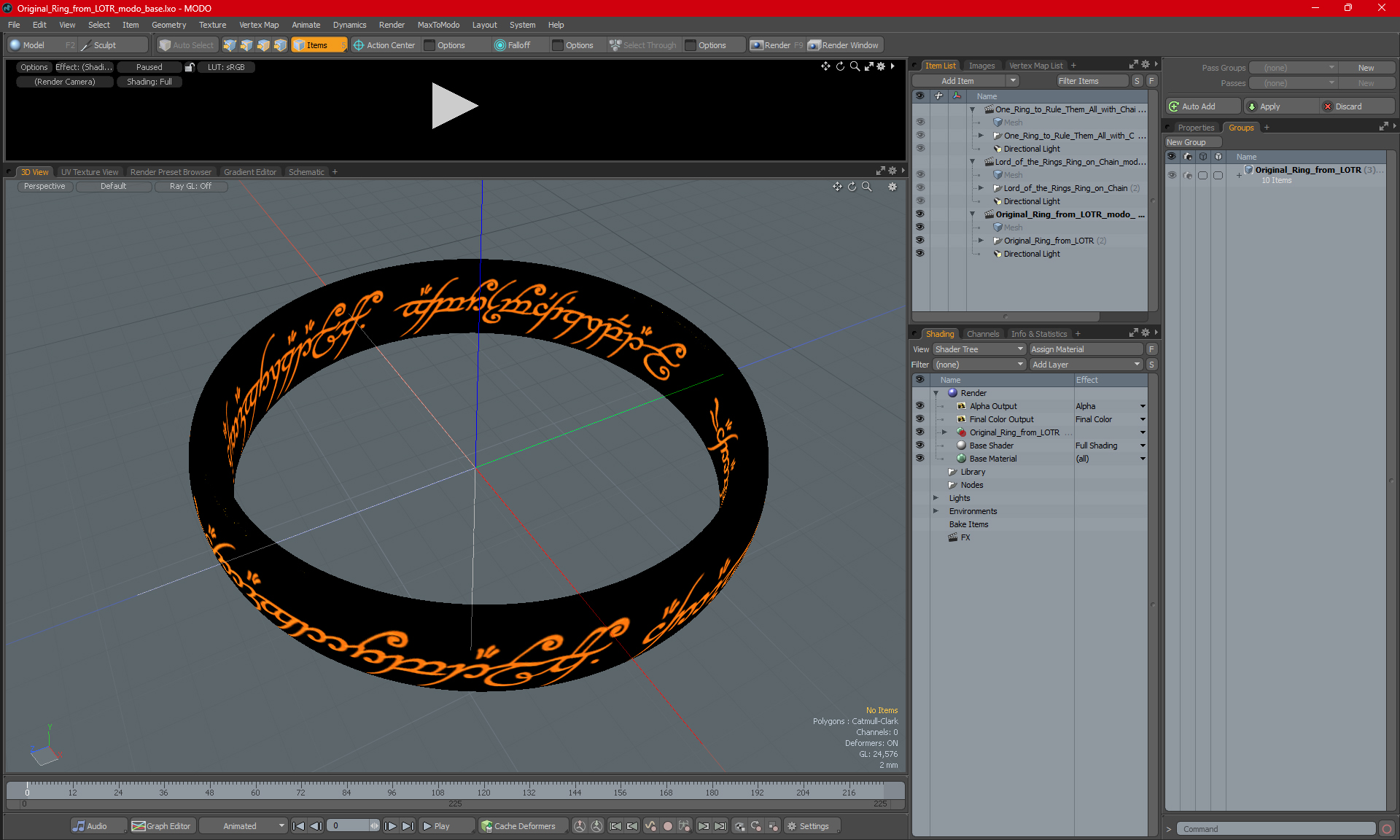Screen dimensions: 1400x840
Task: Open Shader Tree view dropdown
Action: click(979, 349)
